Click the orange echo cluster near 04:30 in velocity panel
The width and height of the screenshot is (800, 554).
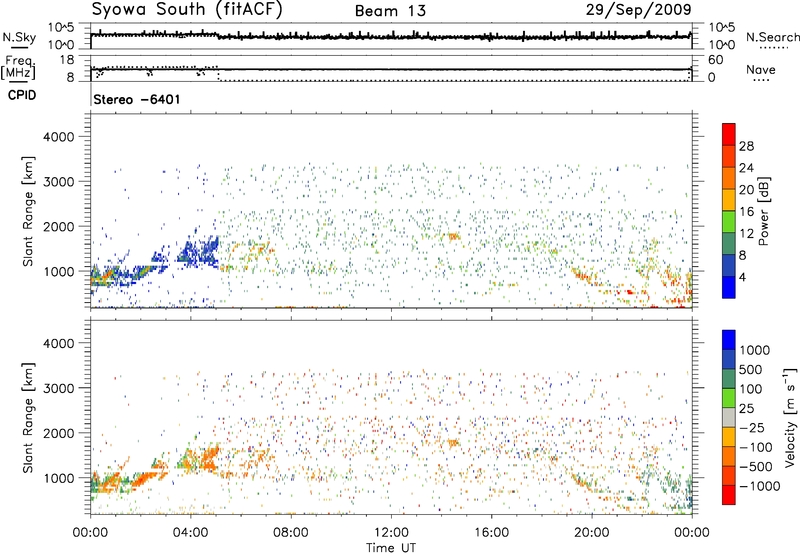click(203, 459)
